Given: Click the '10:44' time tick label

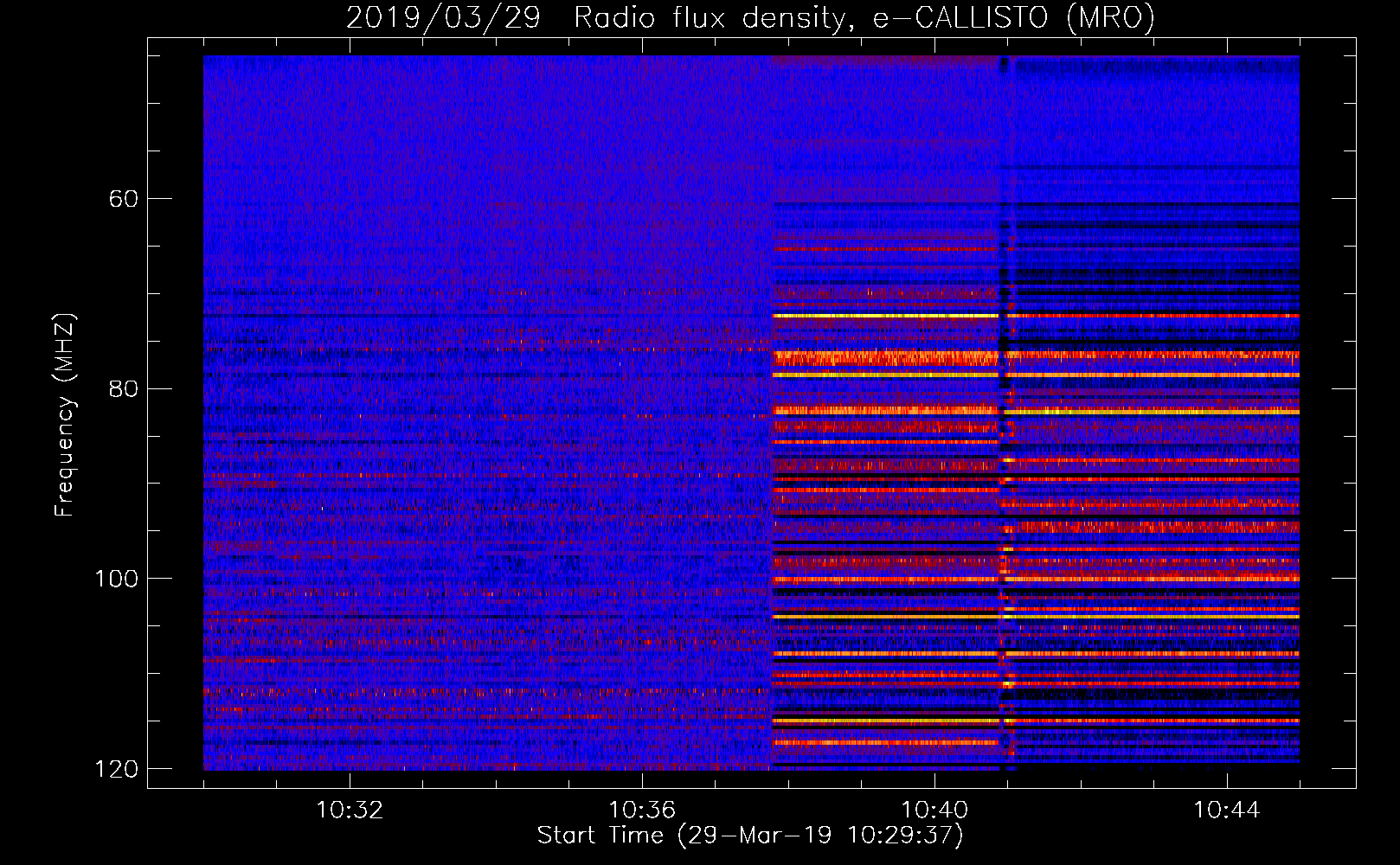Looking at the screenshot, I should 1227,811.
